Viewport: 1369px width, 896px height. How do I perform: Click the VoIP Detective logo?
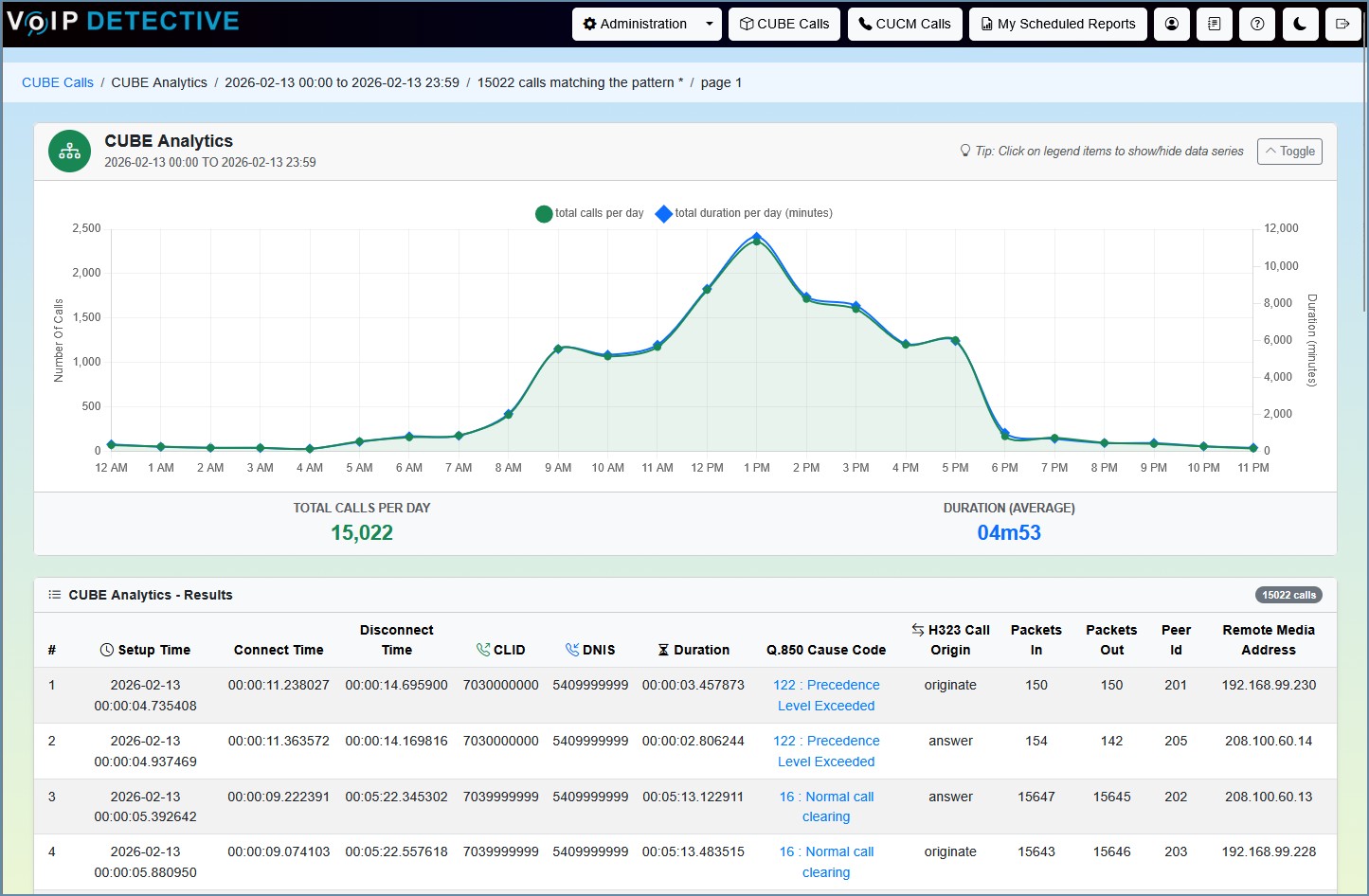pyautogui.click(x=122, y=22)
